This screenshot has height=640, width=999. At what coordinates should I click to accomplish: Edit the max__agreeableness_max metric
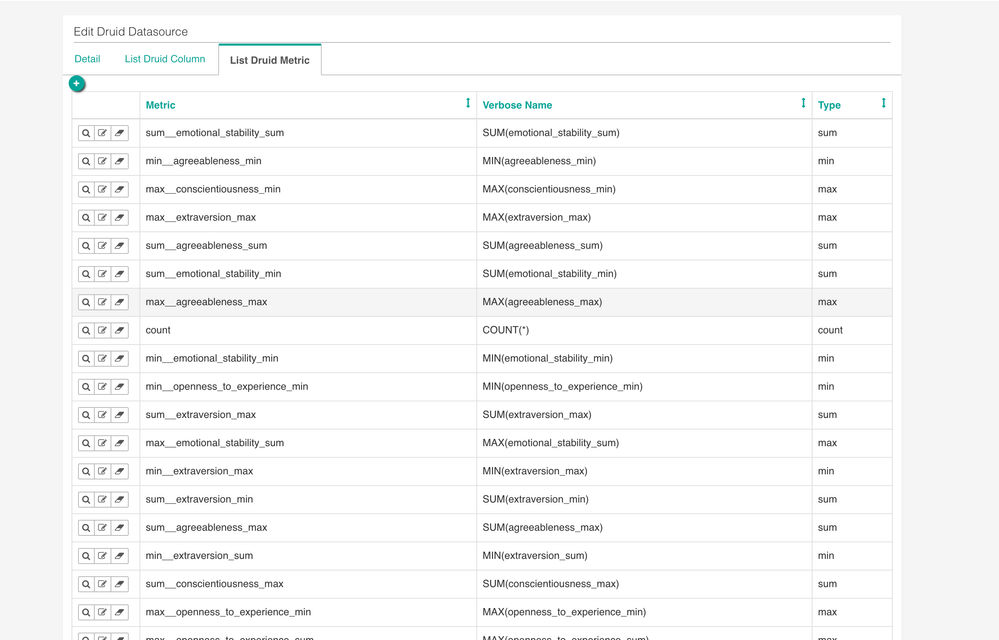[x=100, y=301]
